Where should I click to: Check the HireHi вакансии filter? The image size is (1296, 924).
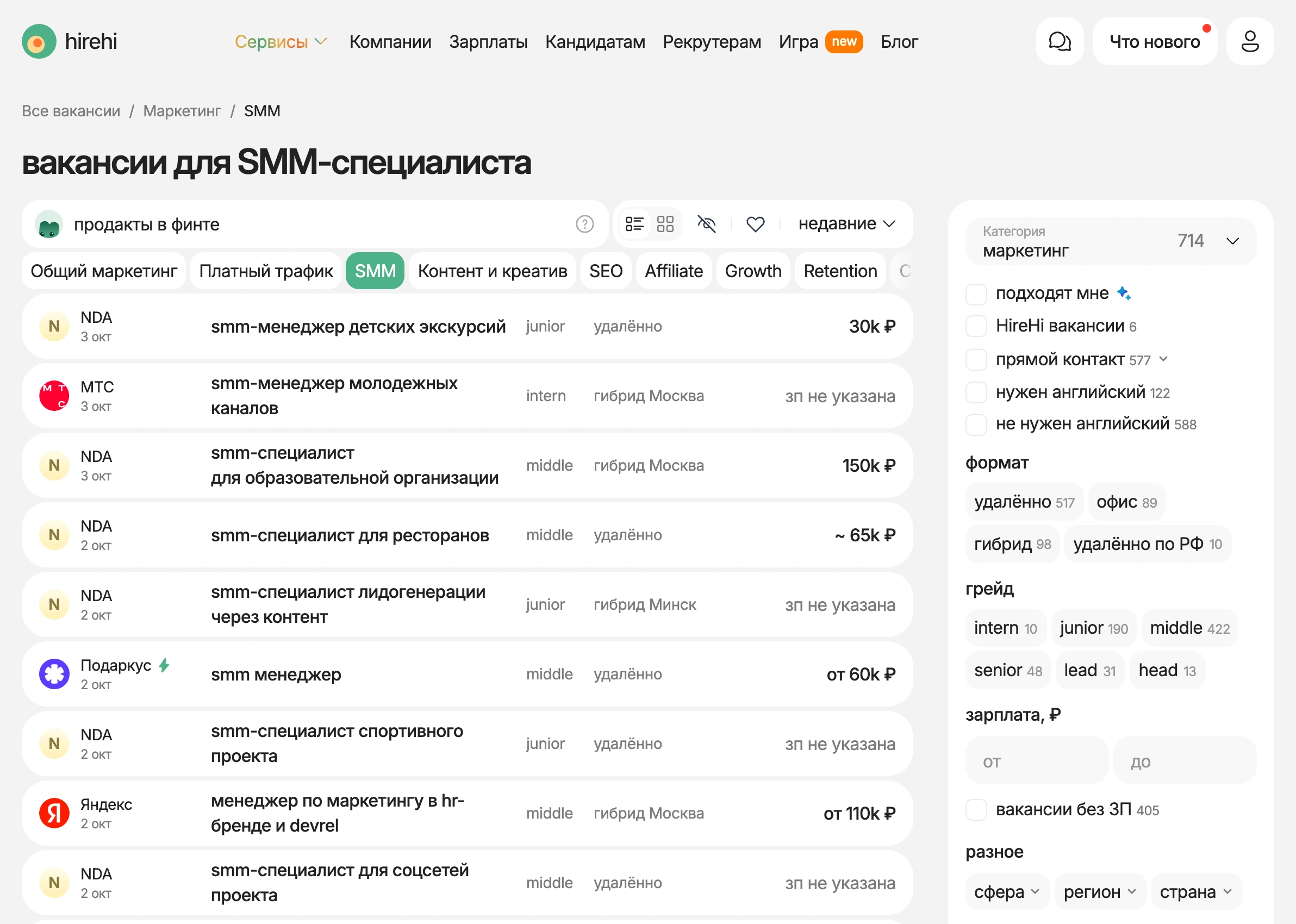976,327
